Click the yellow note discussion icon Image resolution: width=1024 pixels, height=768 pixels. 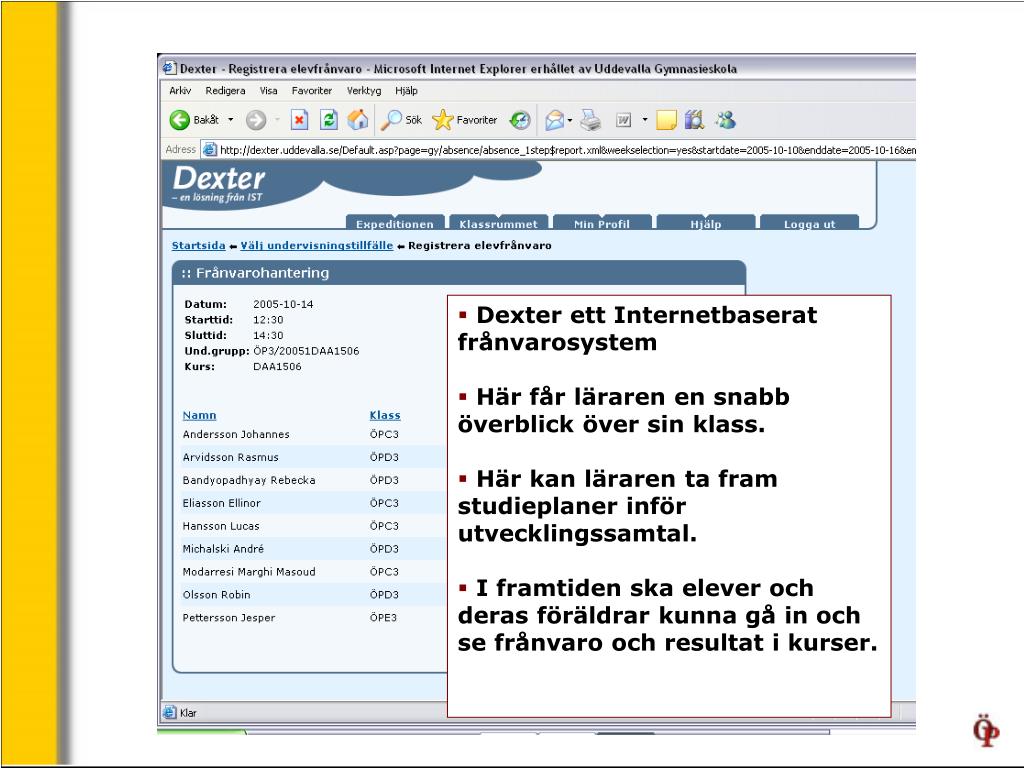pos(666,120)
